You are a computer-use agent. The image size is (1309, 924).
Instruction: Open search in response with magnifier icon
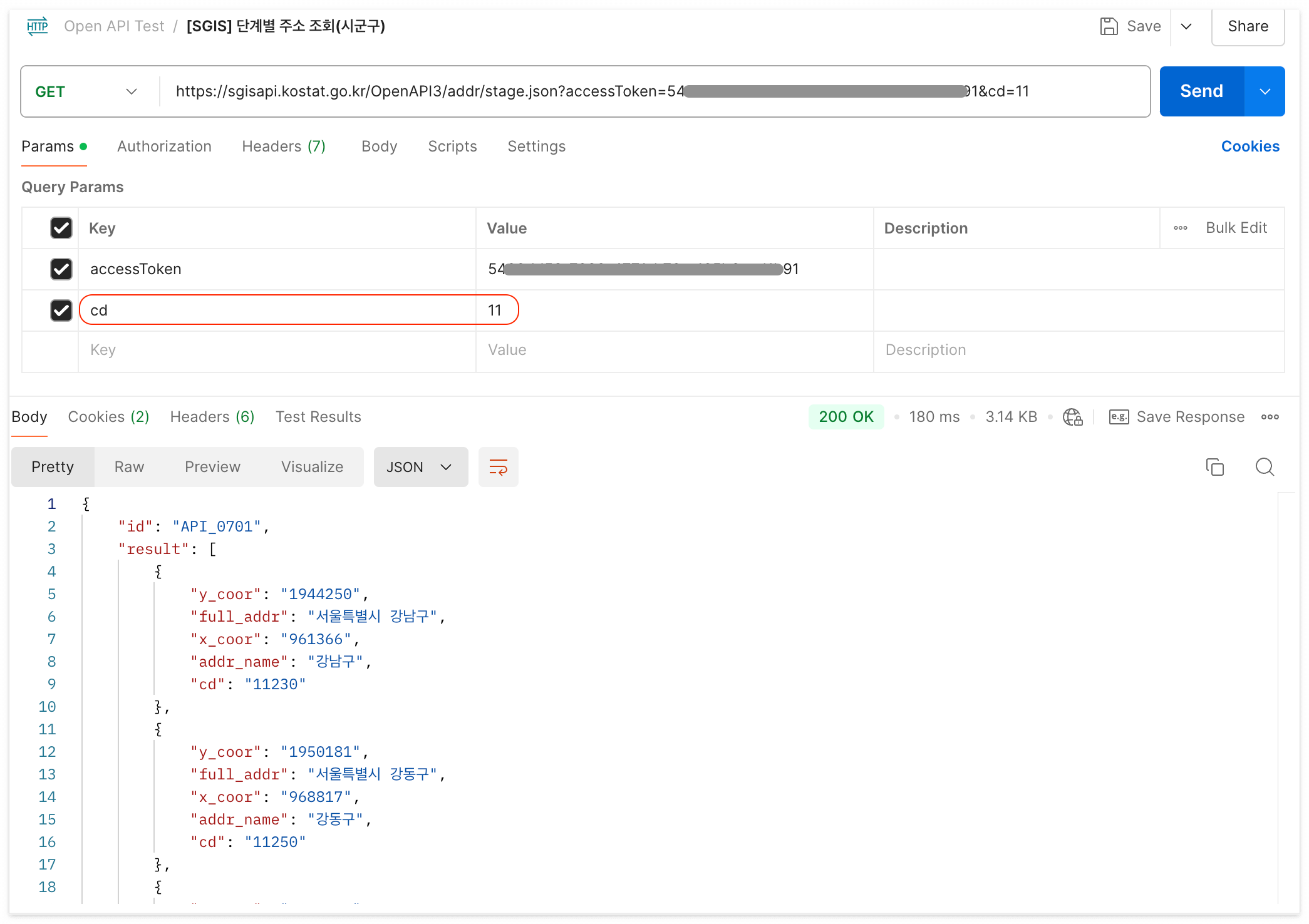coord(1265,467)
